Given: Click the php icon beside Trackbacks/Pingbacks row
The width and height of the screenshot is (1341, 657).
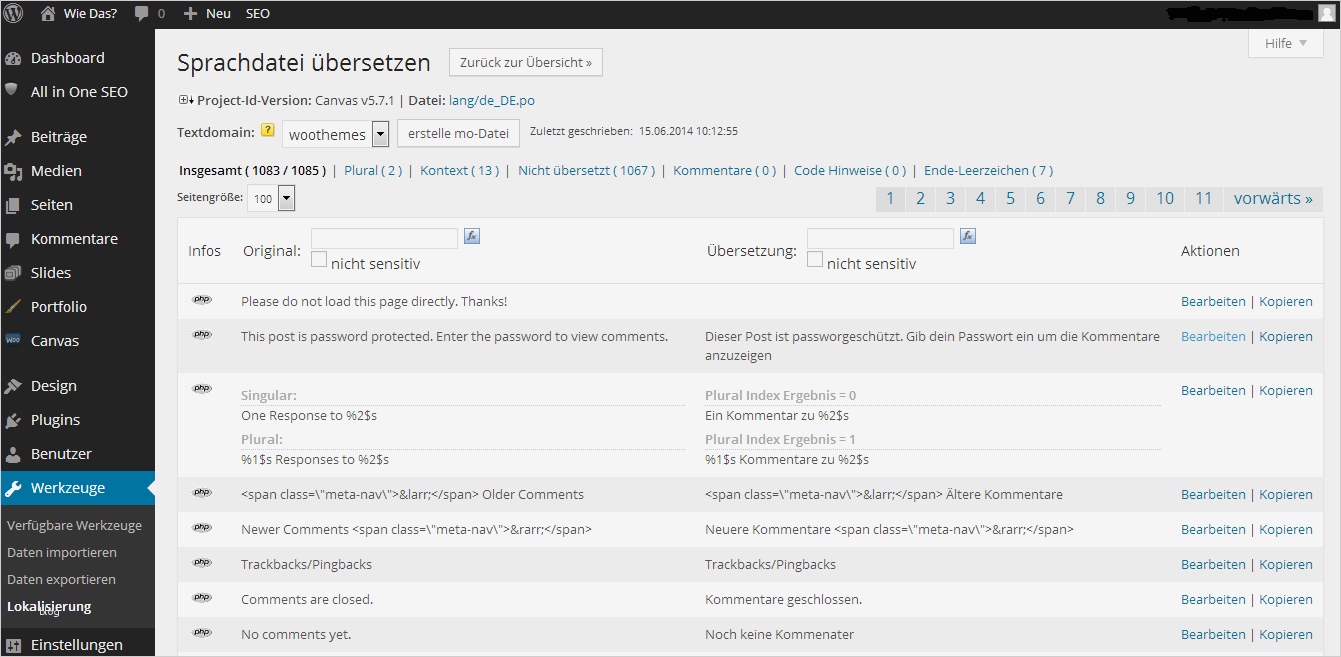Looking at the screenshot, I should (202, 563).
